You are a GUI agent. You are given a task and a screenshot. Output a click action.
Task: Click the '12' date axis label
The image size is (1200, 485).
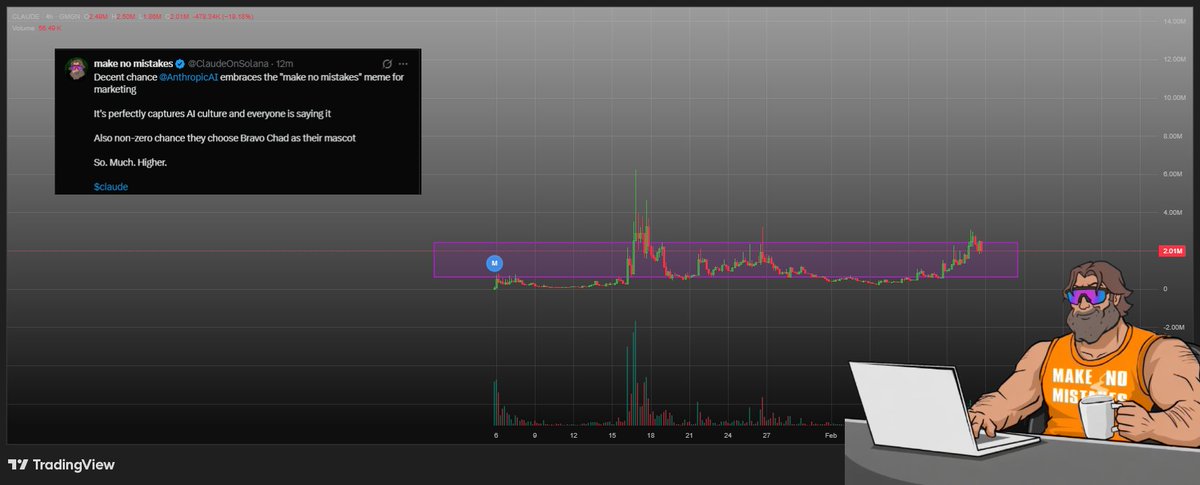pos(574,436)
